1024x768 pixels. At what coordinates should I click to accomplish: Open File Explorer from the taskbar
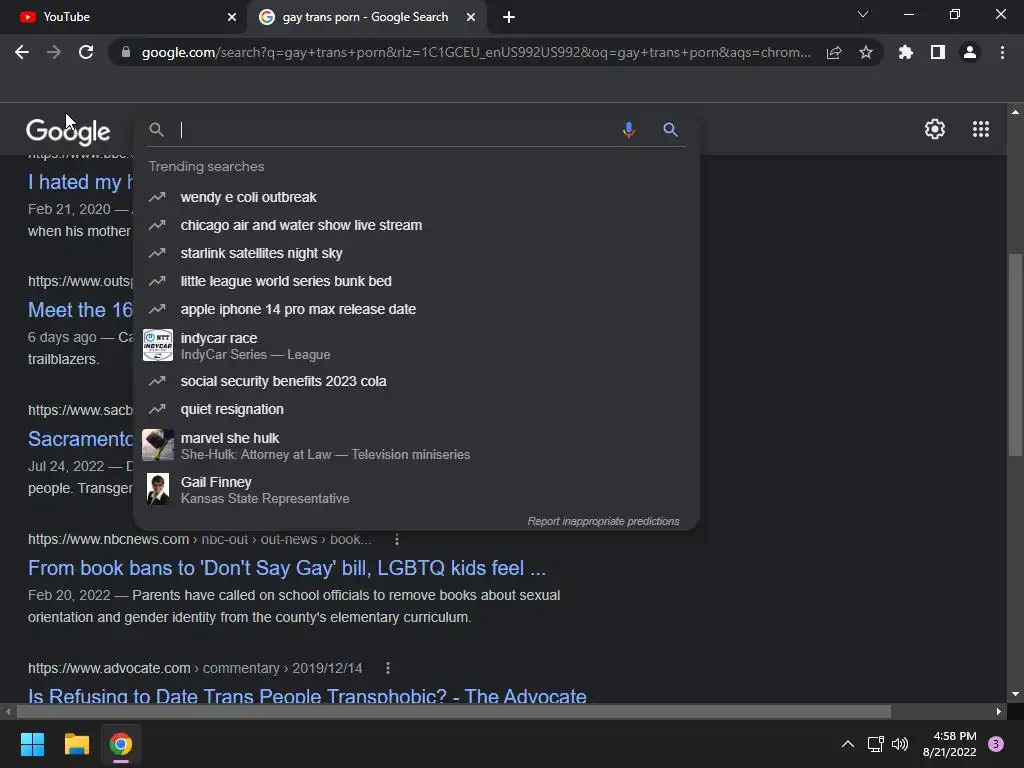[x=76, y=744]
